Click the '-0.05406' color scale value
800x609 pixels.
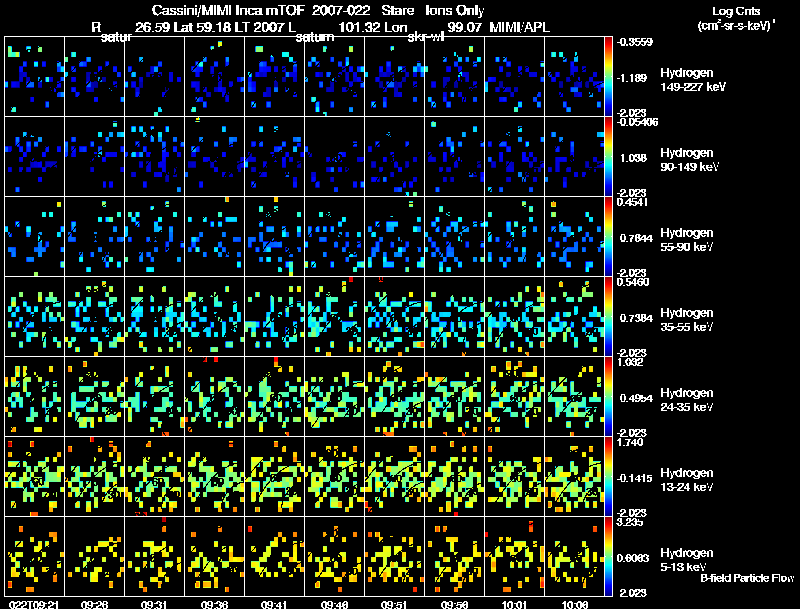point(637,122)
